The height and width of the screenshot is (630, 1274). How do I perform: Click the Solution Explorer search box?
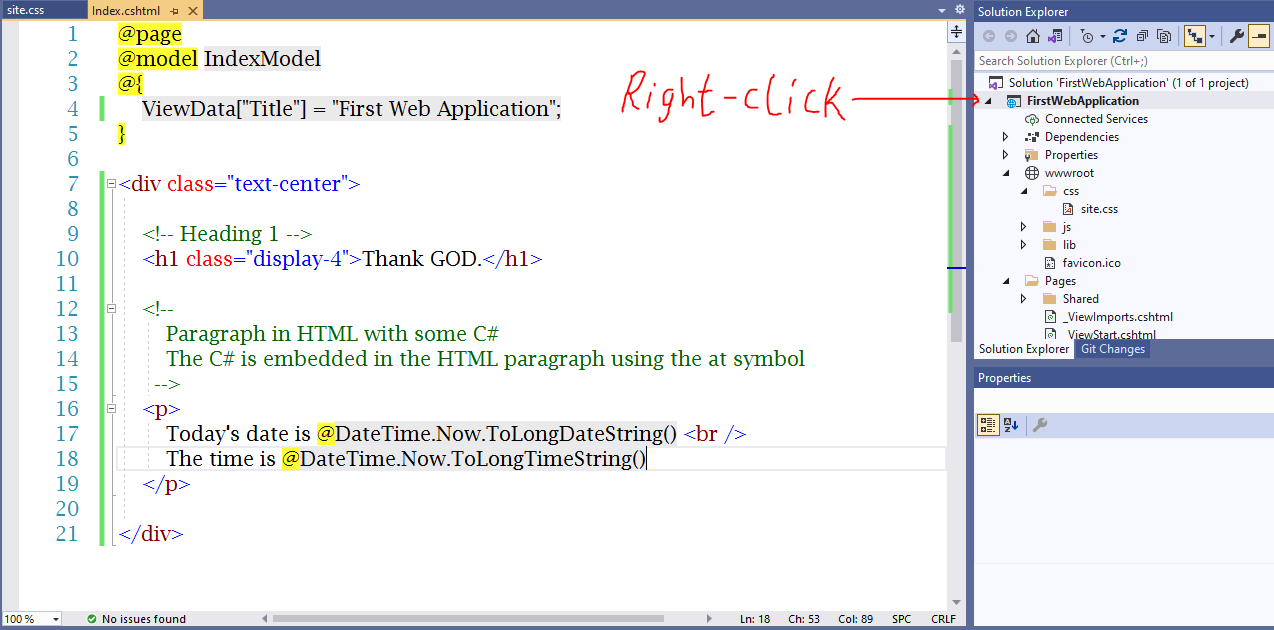point(1123,61)
